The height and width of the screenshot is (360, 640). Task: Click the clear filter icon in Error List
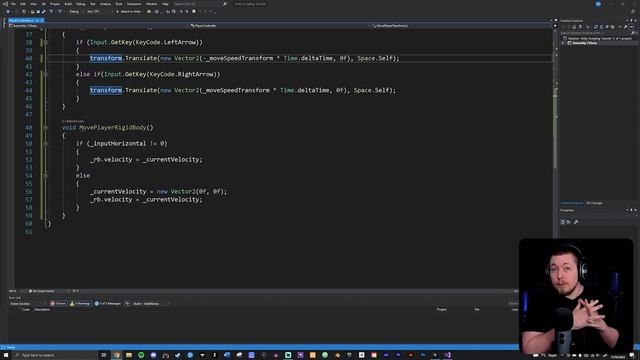(127, 304)
